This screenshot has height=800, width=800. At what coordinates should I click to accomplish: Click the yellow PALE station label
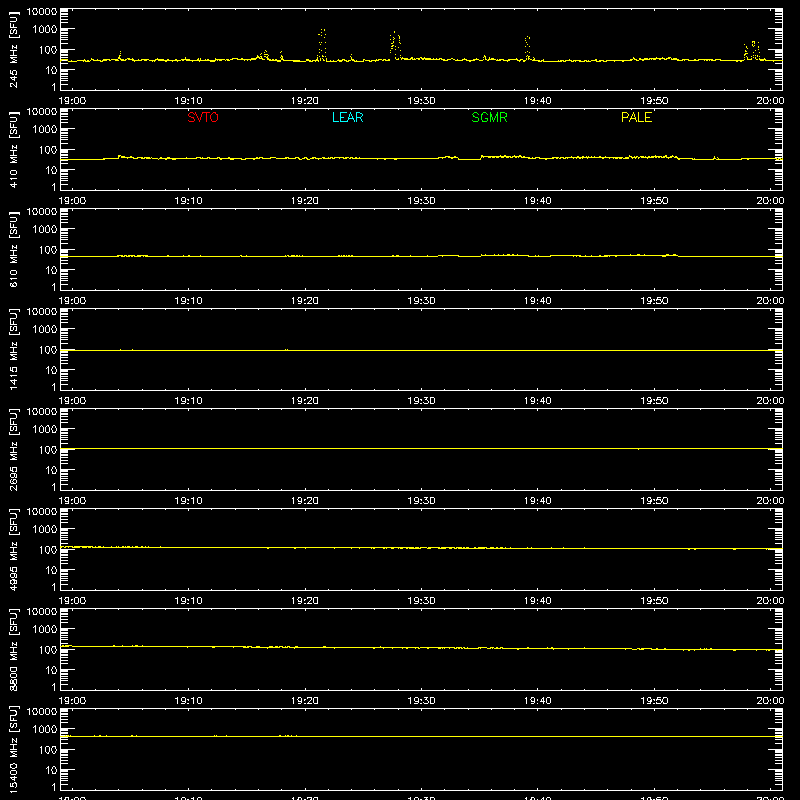636,117
